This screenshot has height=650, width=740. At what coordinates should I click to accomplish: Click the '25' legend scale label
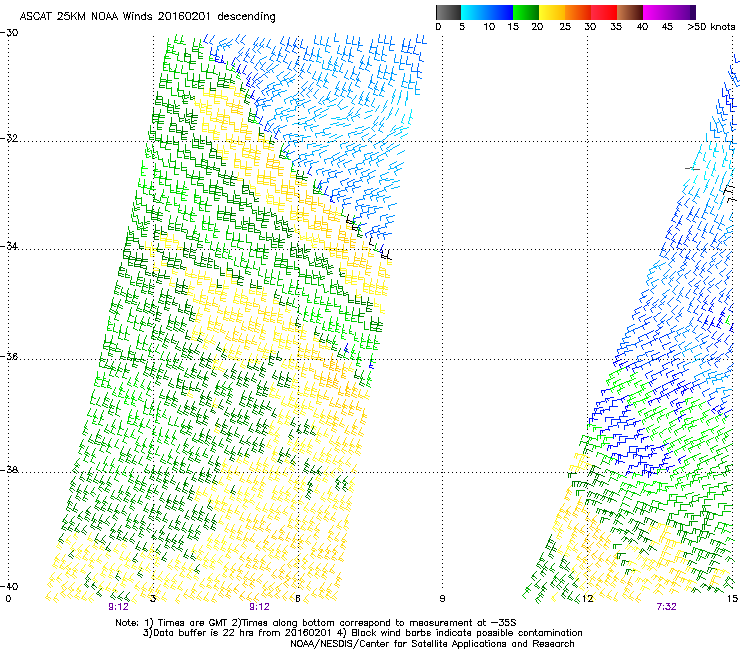pyautogui.click(x=565, y=27)
